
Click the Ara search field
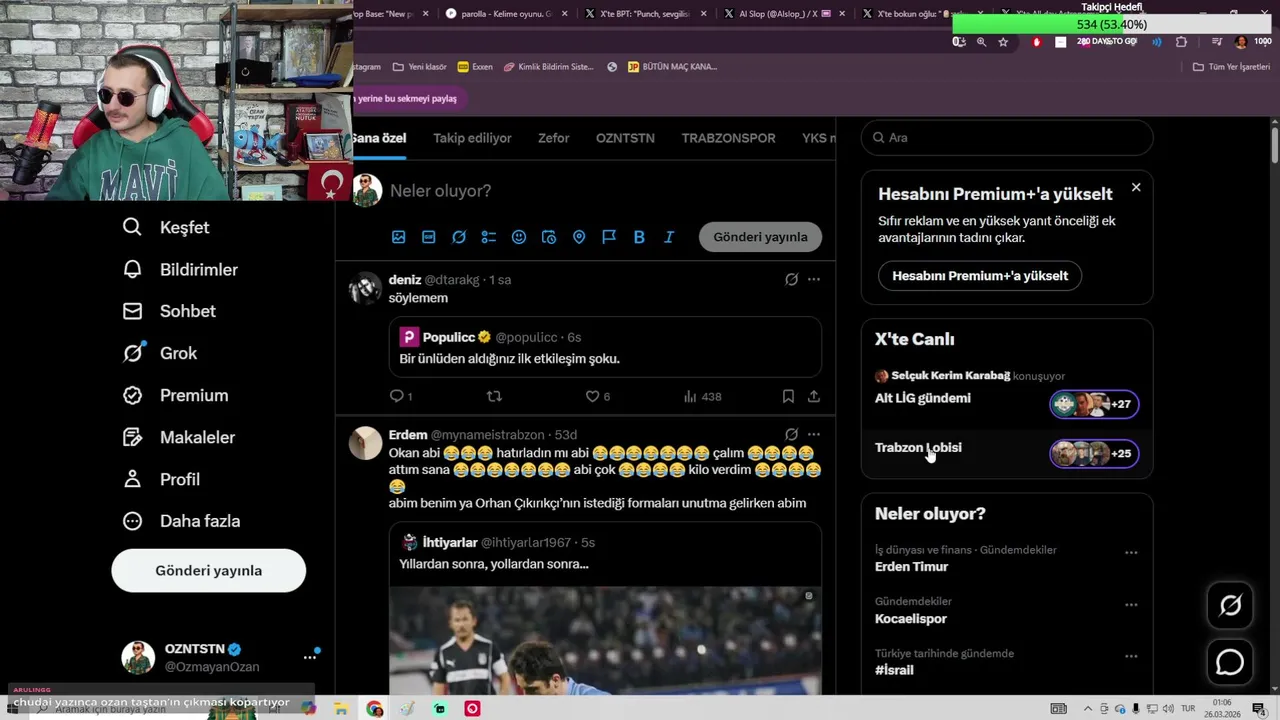pos(1007,138)
